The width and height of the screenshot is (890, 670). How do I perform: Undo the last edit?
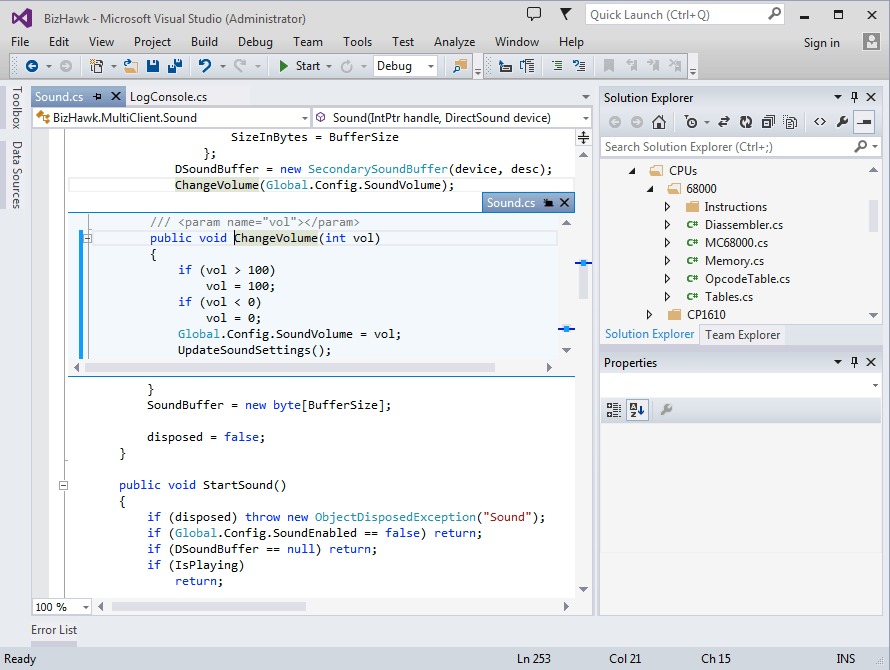click(205, 66)
